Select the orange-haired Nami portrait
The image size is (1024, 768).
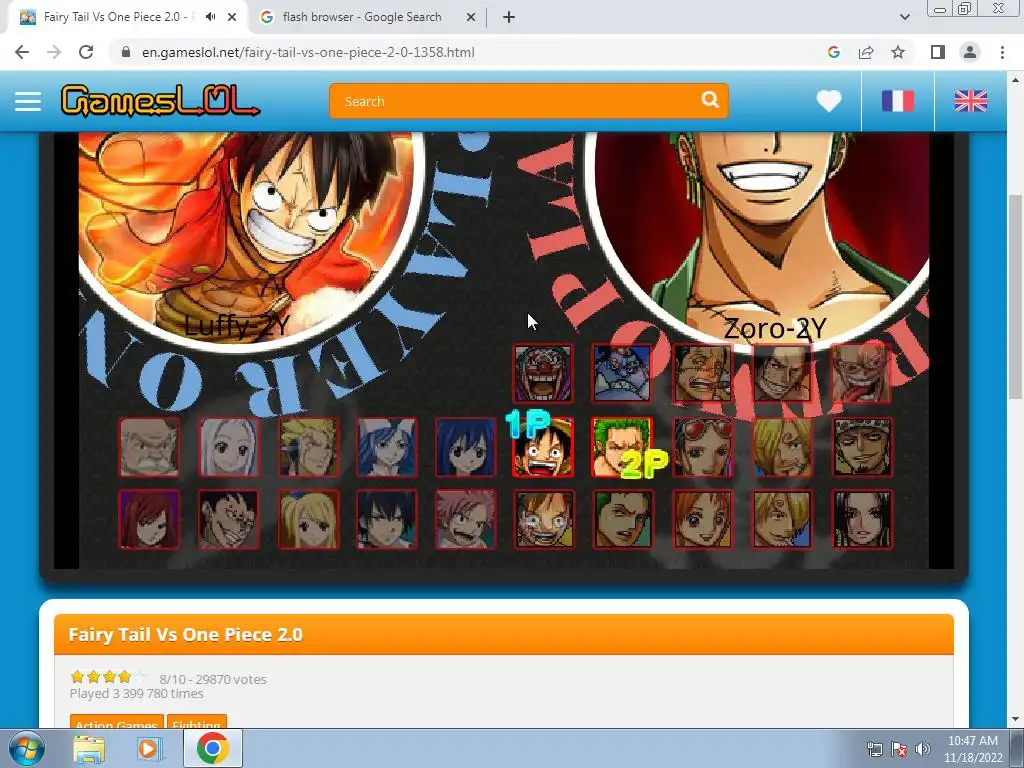click(x=703, y=519)
